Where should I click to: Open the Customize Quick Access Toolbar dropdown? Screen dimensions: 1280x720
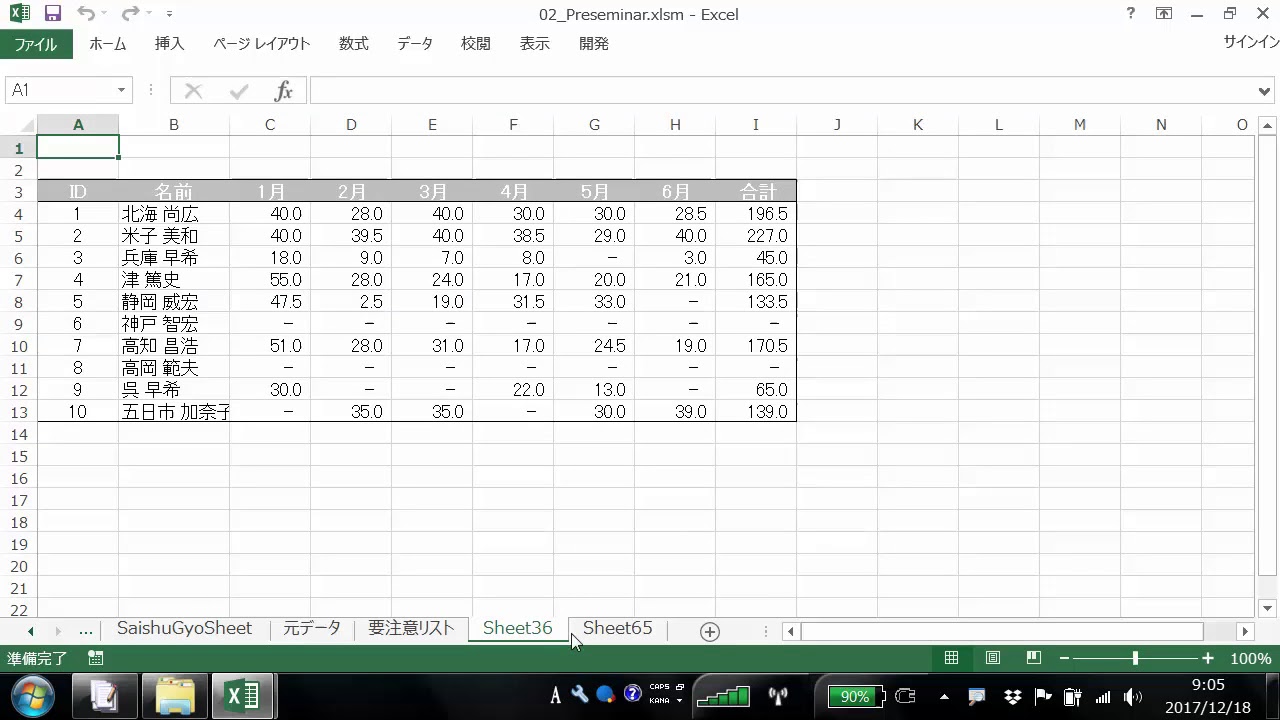click(169, 14)
